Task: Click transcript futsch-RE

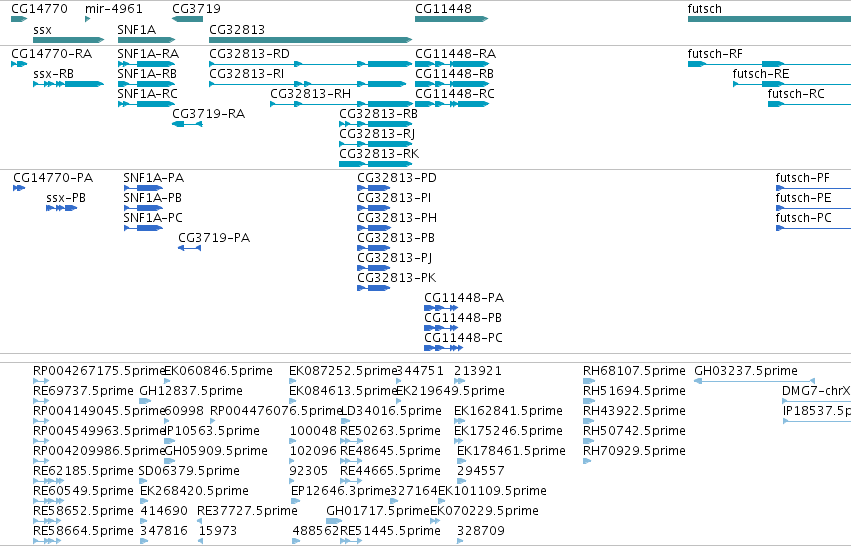Action: (792, 84)
